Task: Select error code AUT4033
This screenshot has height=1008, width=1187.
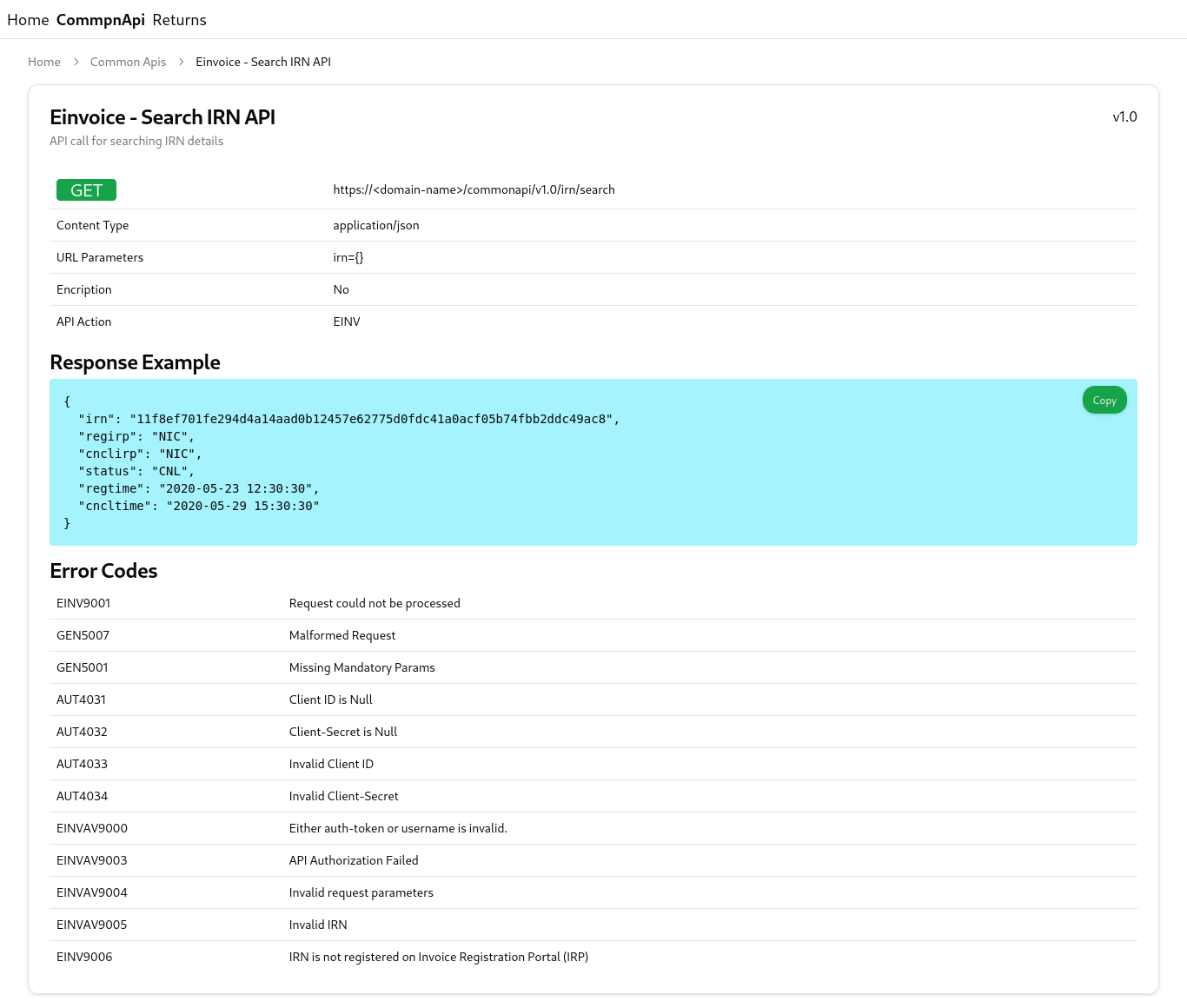Action: 82,764
